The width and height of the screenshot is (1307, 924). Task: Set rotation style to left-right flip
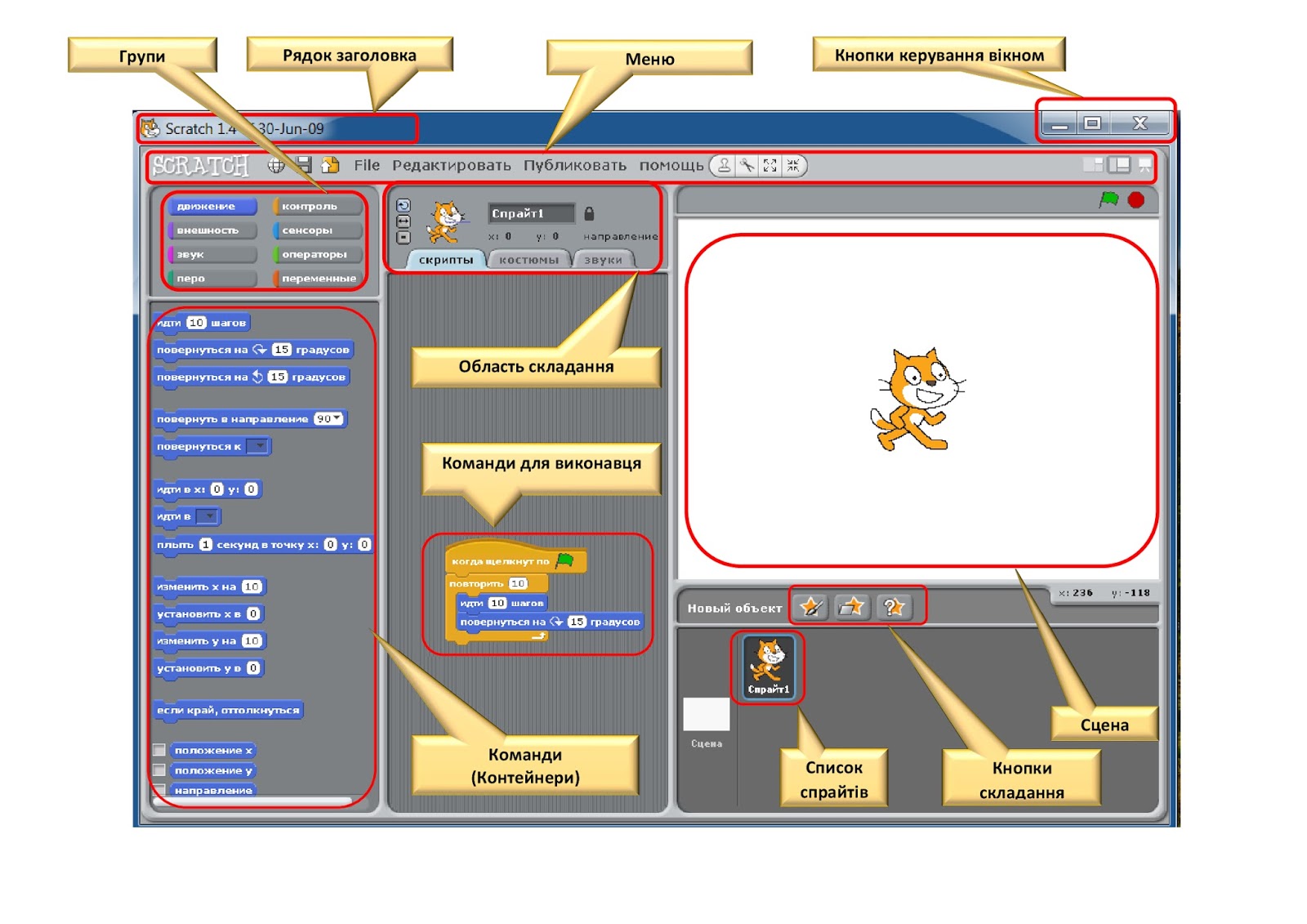click(x=404, y=221)
